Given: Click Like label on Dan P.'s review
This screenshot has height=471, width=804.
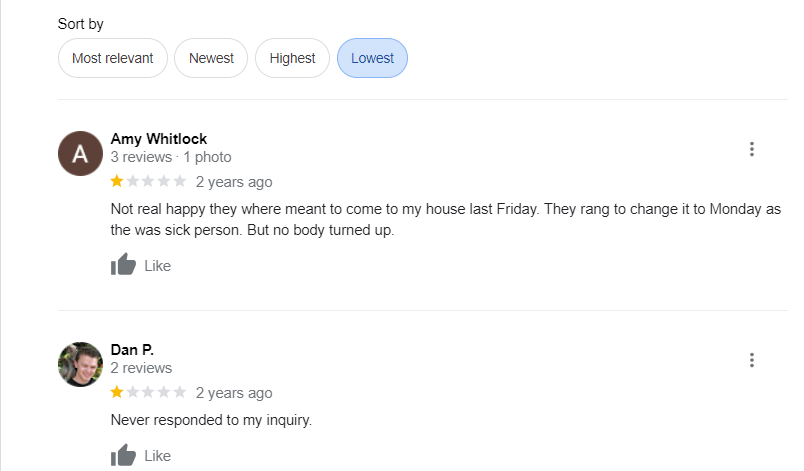Looking at the screenshot, I should coord(158,456).
